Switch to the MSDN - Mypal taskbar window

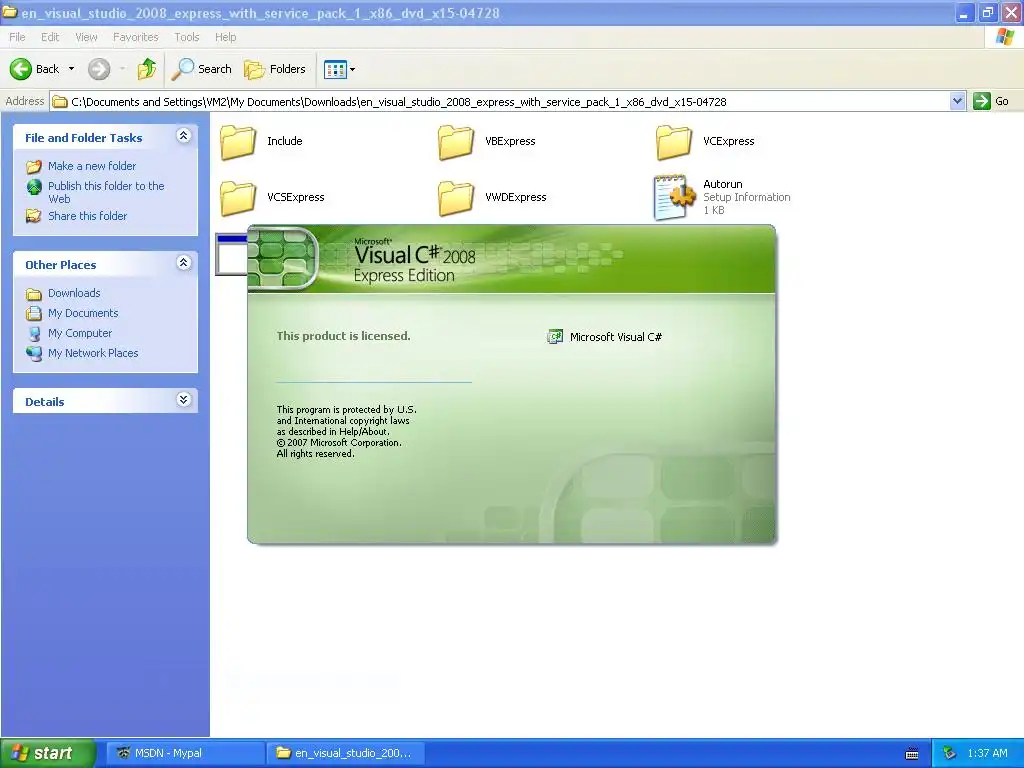(x=185, y=753)
